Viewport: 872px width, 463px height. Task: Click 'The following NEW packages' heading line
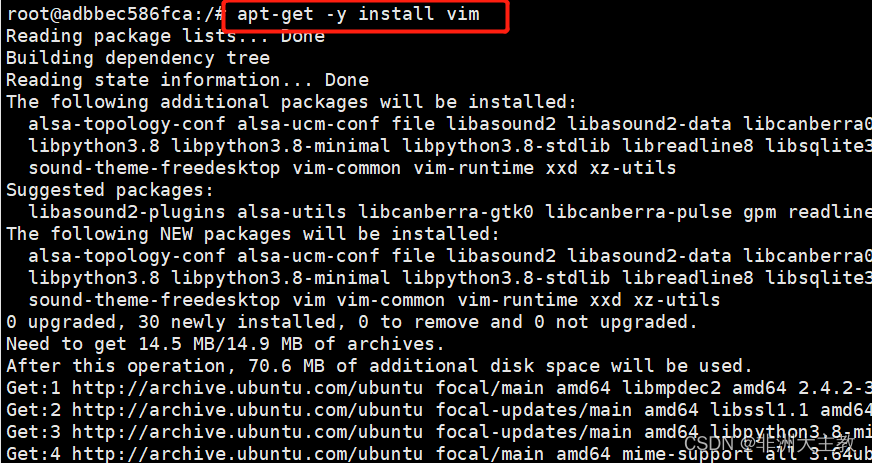(x=253, y=234)
